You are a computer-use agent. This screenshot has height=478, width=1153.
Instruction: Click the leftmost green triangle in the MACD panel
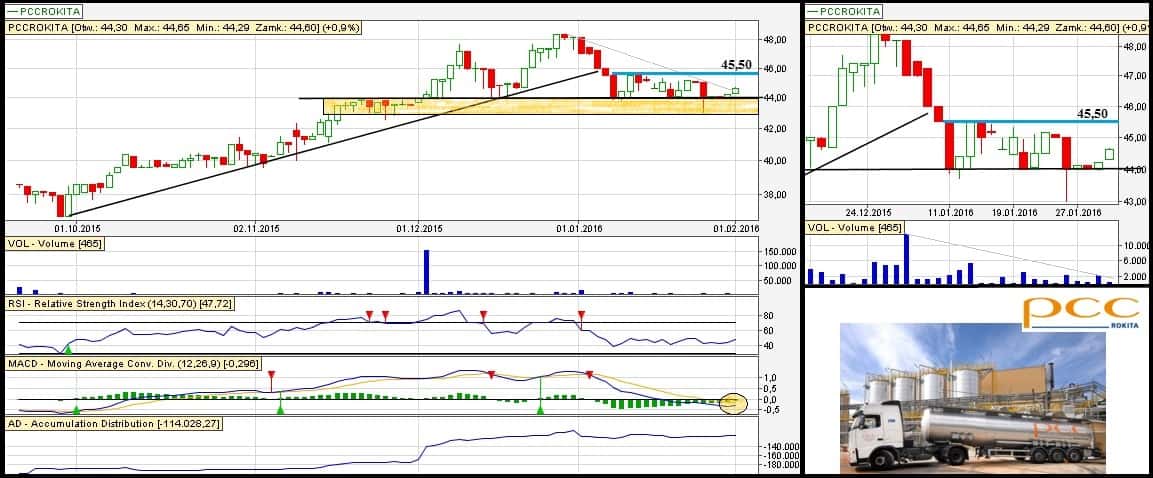pyautogui.click(x=75, y=409)
